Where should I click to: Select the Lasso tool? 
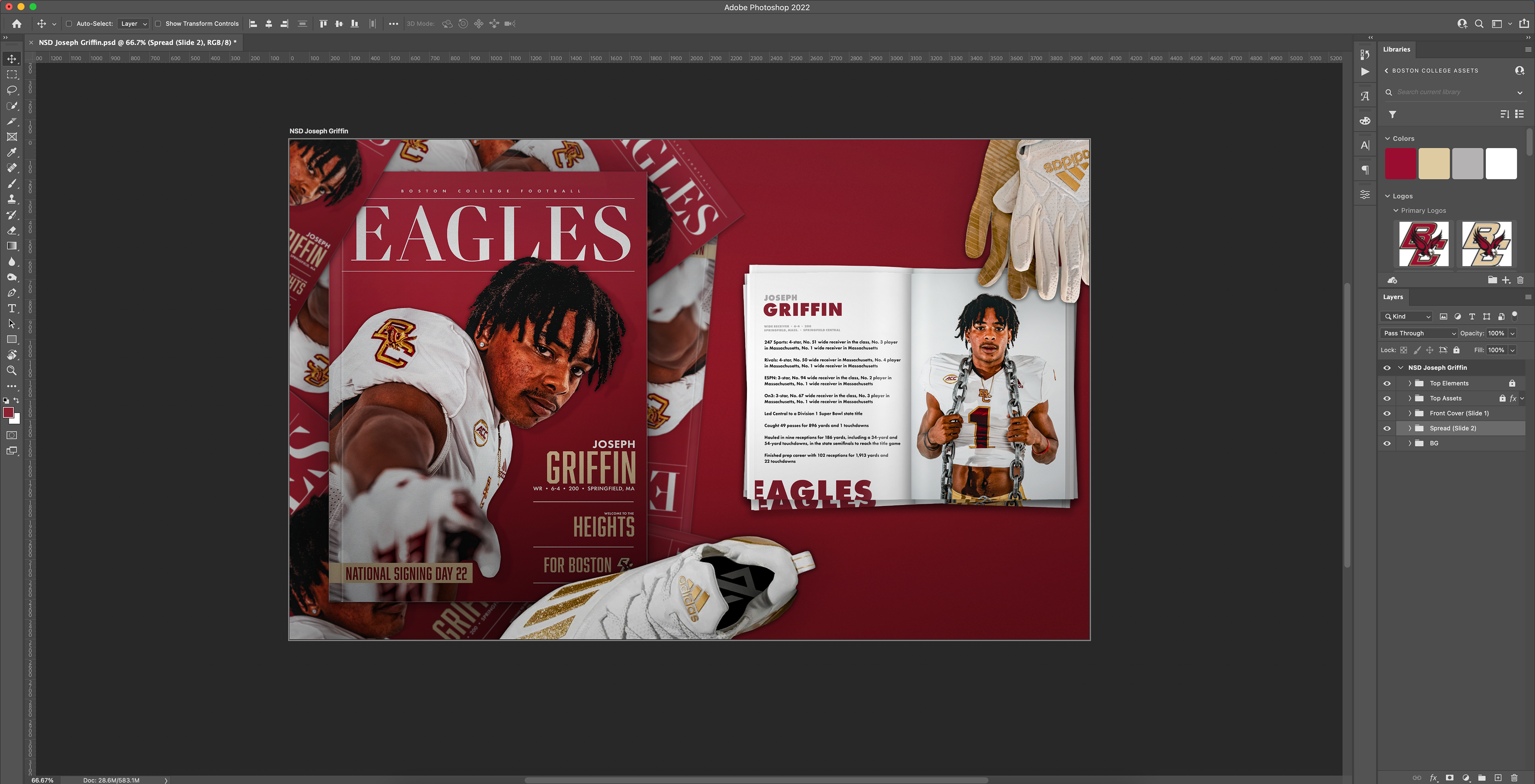tap(12, 90)
